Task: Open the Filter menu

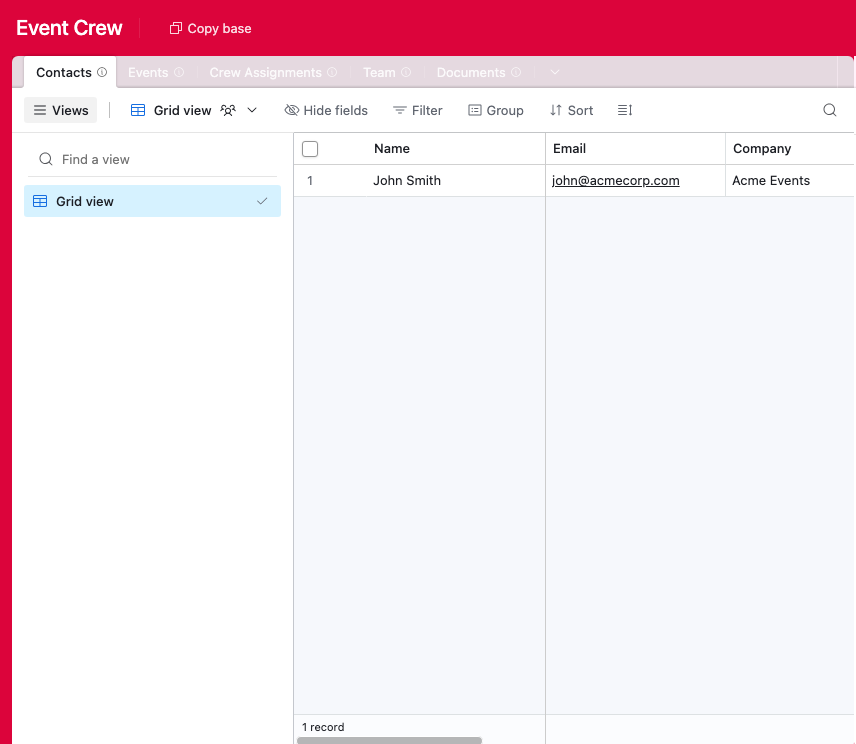Action: pos(418,110)
